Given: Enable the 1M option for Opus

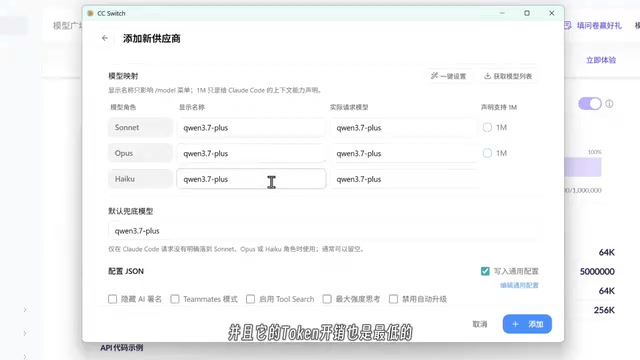Looking at the screenshot, I should [x=487, y=153].
